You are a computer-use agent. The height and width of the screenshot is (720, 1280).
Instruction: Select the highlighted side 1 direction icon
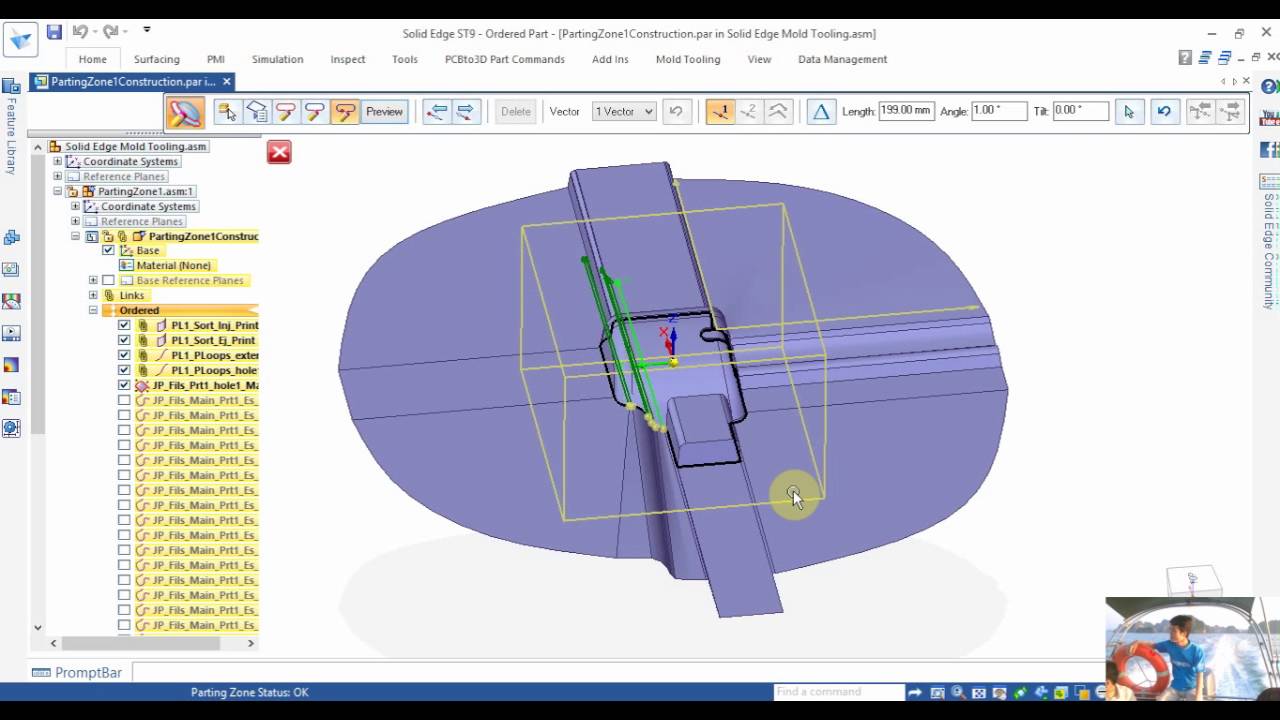coord(719,111)
